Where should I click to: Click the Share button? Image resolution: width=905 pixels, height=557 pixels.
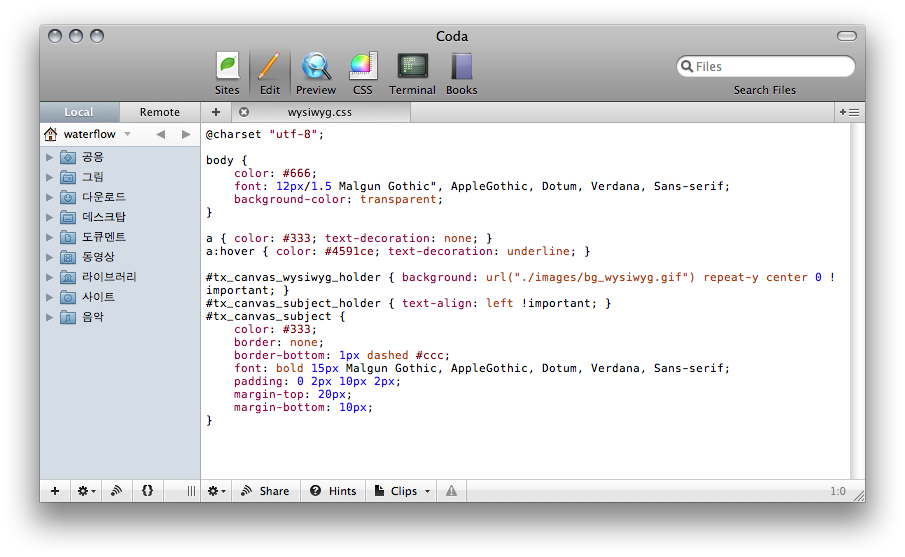click(x=265, y=491)
